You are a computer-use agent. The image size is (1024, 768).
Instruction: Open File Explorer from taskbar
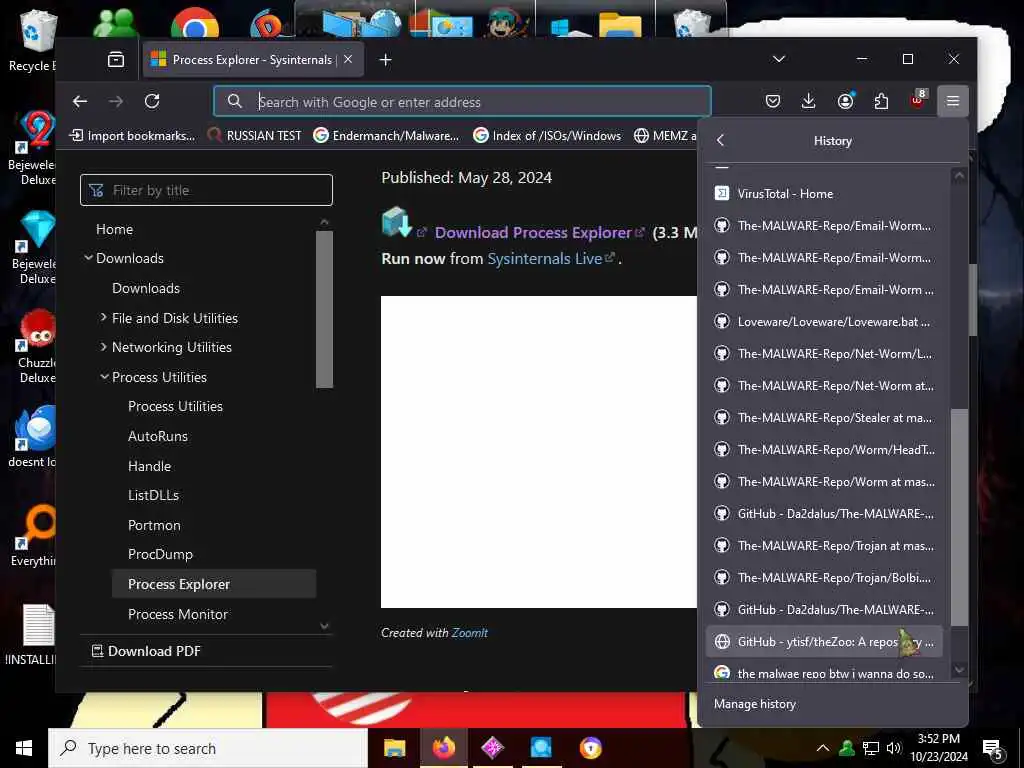[394, 748]
